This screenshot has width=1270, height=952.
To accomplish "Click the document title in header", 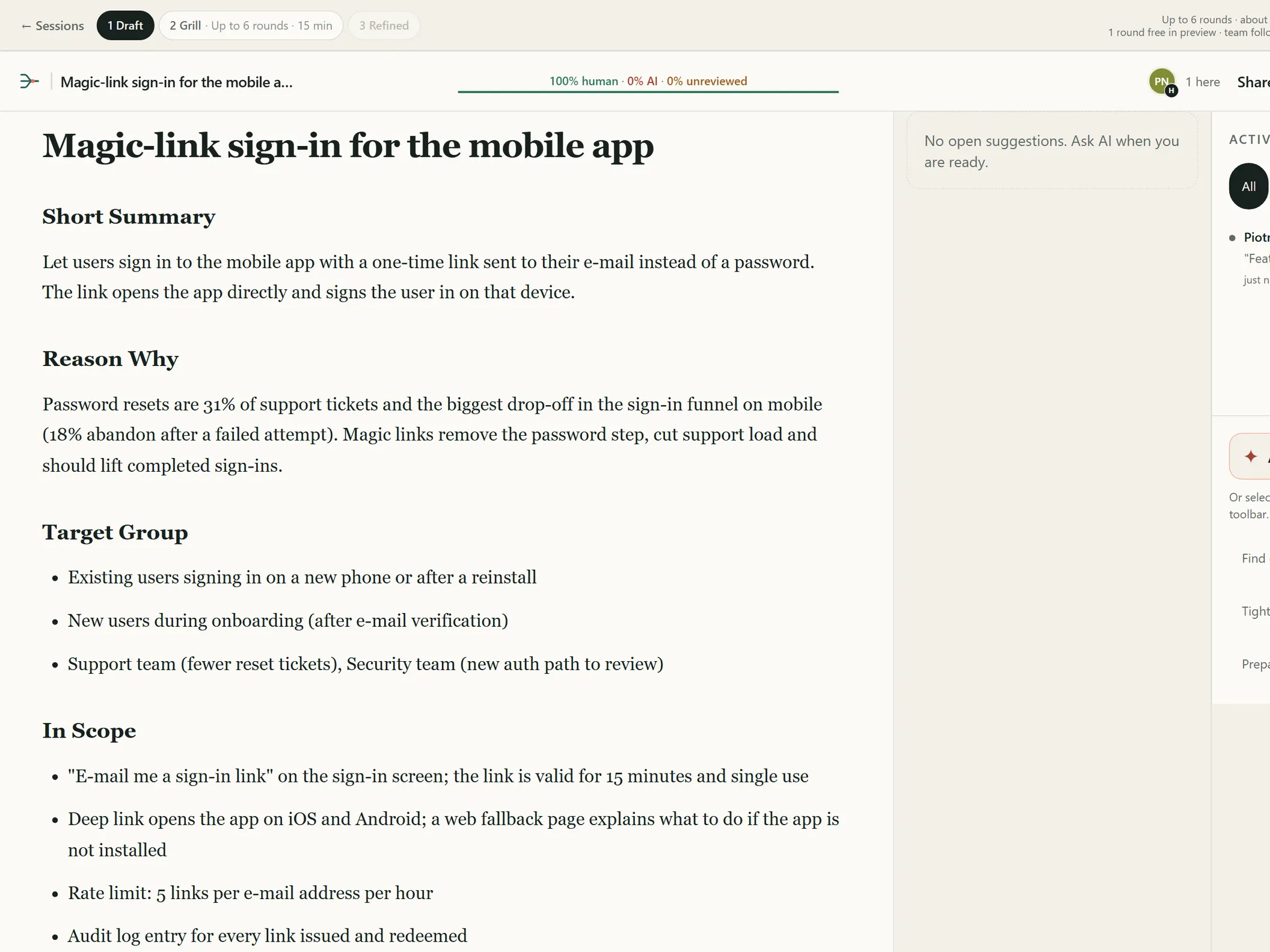I will pyautogui.click(x=177, y=82).
